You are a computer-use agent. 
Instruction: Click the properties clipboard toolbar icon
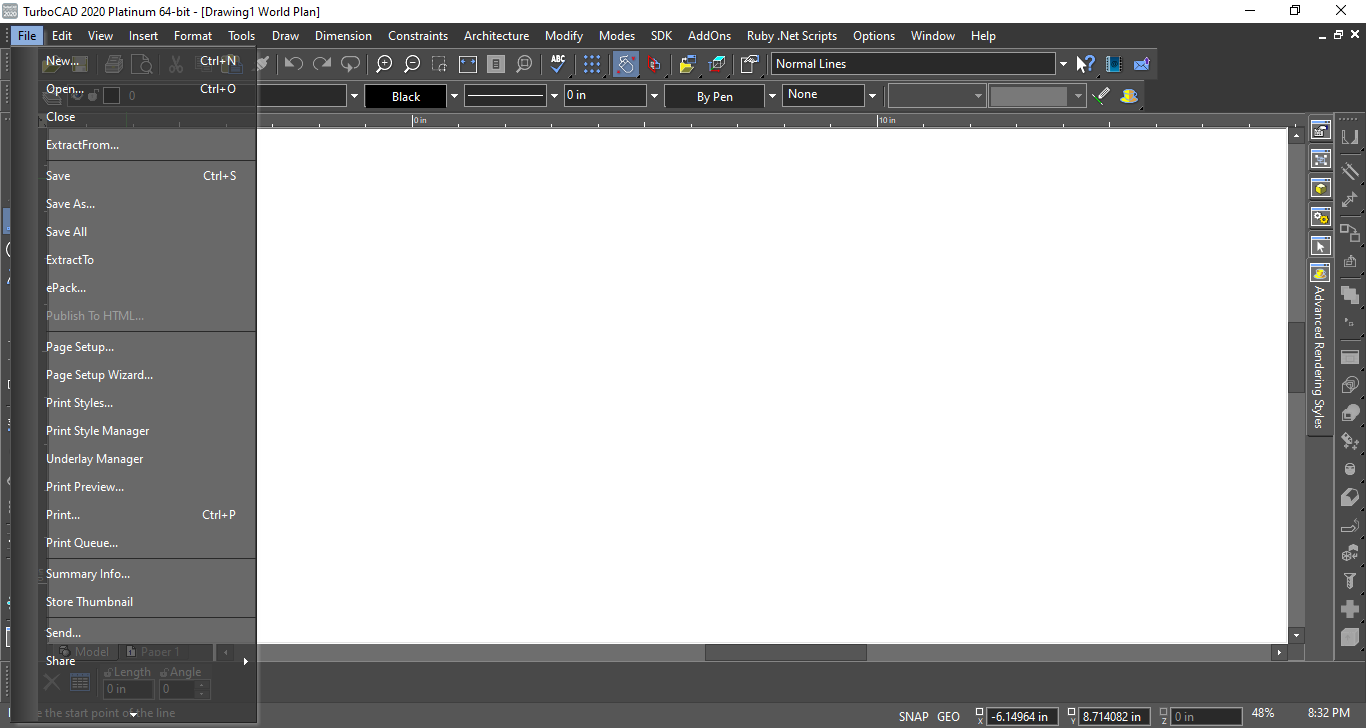(x=749, y=64)
